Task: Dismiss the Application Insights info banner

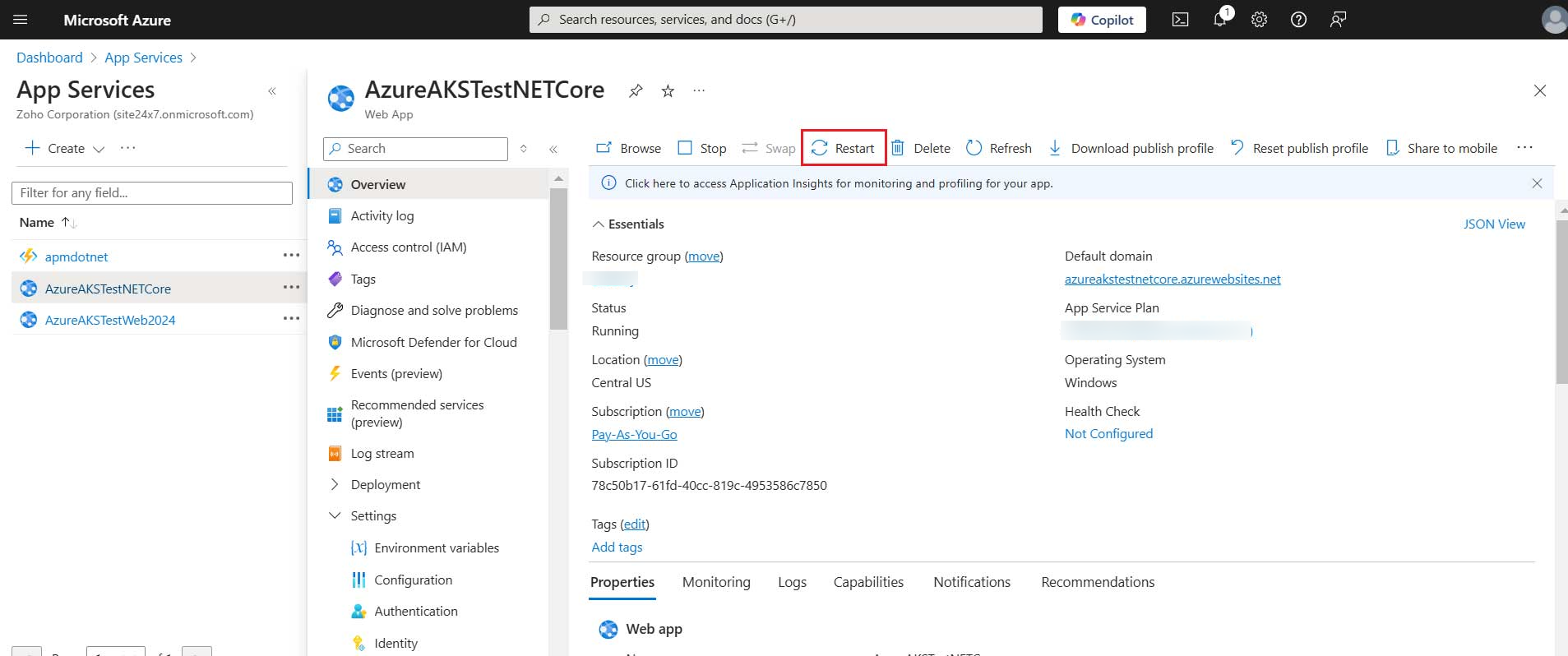Action: (x=1536, y=183)
